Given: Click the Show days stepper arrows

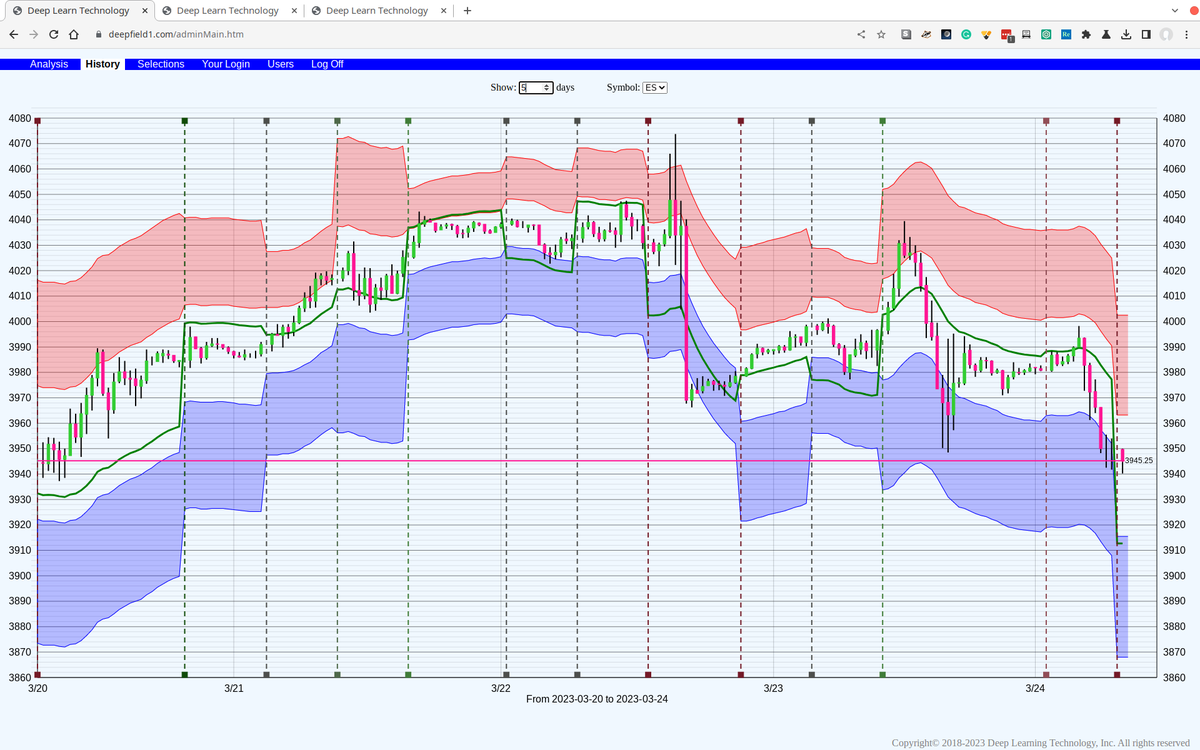Looking at the screenshot, I should [x=547, y=88].
